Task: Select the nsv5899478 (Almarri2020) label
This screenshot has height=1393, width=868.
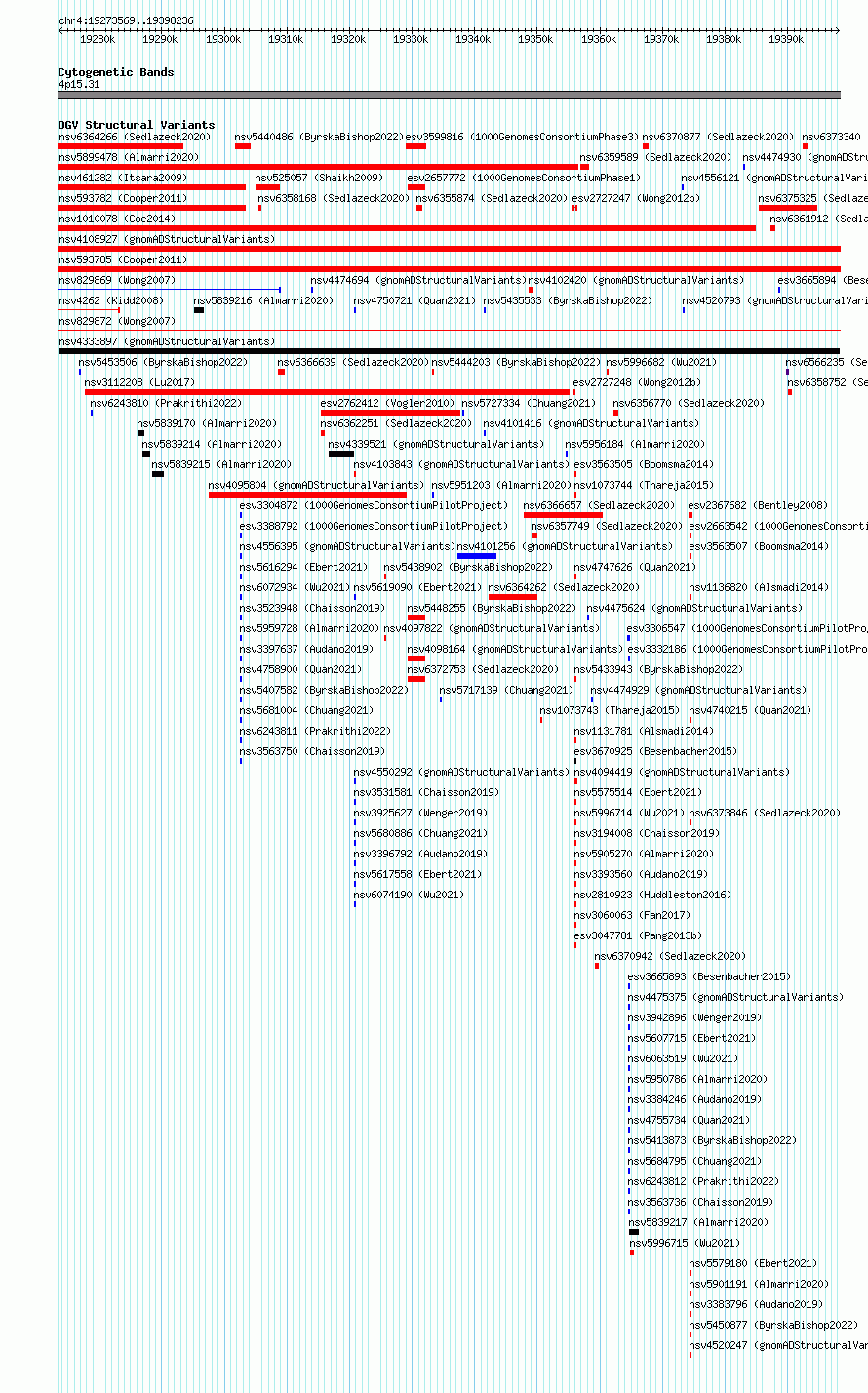Action: pyautogui.click(x=129, y=157)
